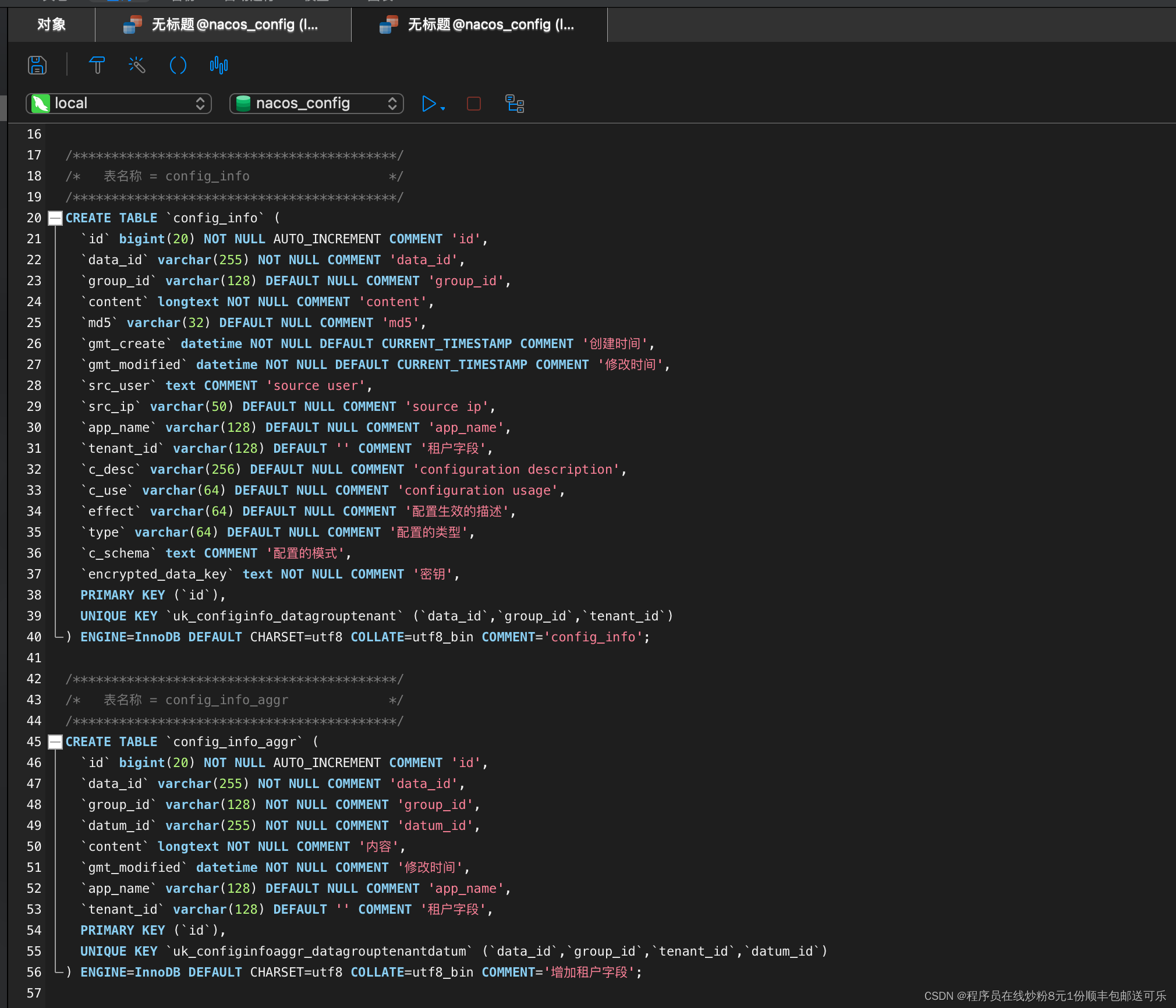Click the Explain query plan icon
The width and height of the screenshot is (1176, 1008).
point(515,104)
